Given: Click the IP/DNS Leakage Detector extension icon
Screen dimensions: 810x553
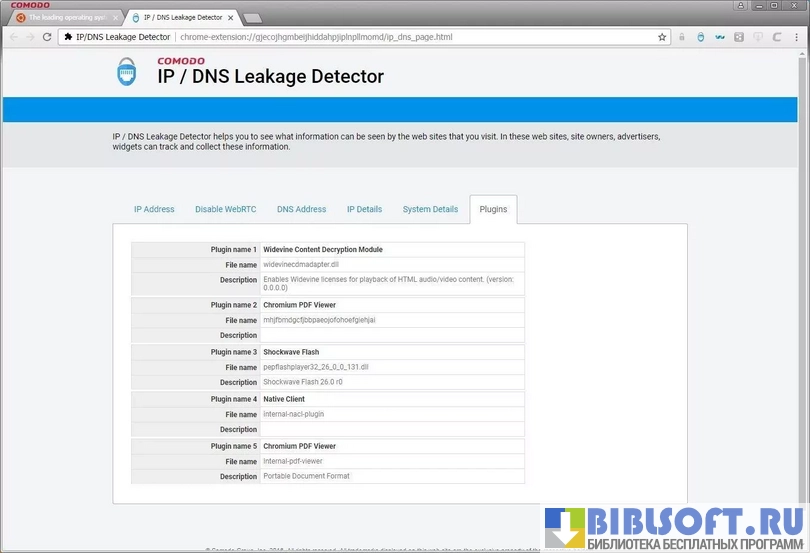Looking at the screenshot, I should (700, 37).
